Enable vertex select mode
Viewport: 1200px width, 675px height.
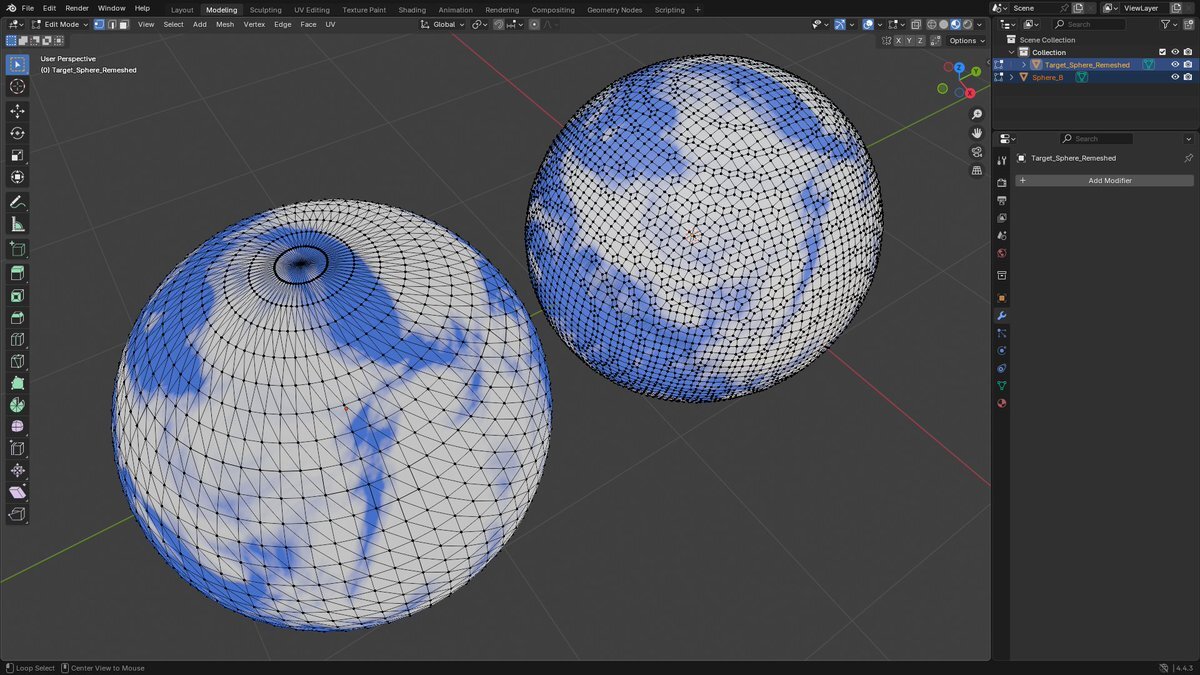pyautogui.click(x=99, y=24)
